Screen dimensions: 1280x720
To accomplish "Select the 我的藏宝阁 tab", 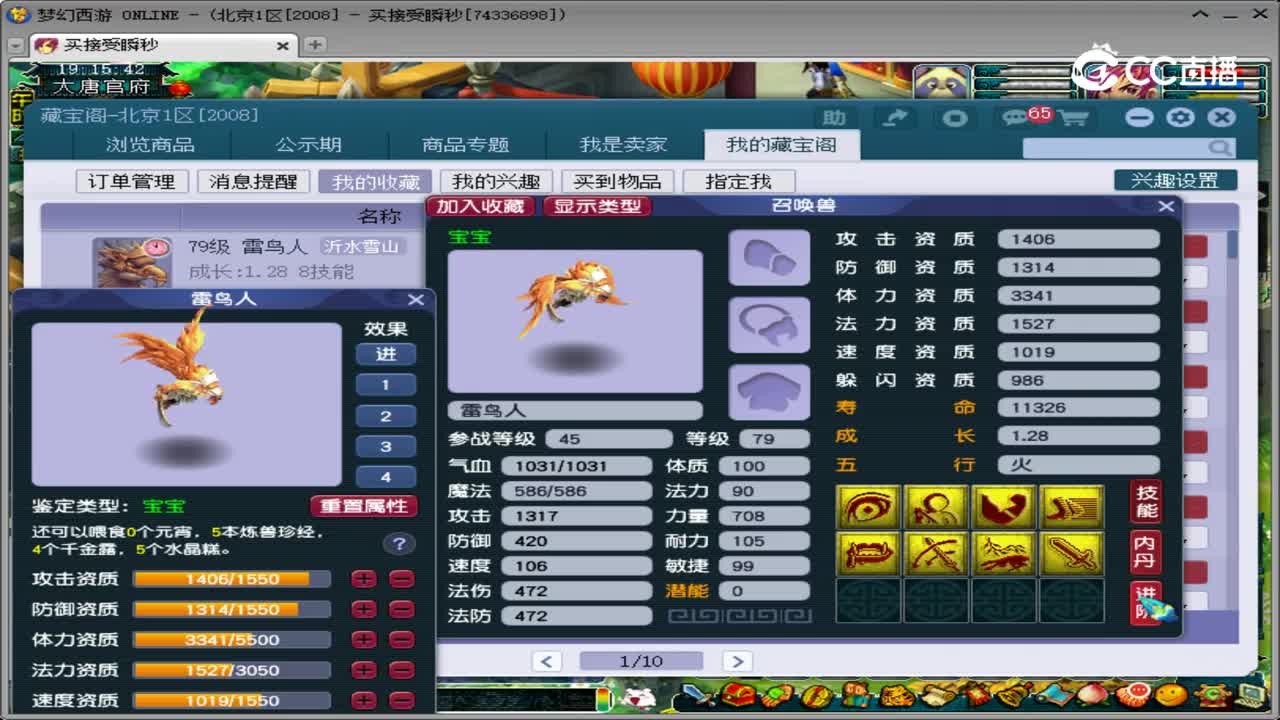I will (781, 145).
